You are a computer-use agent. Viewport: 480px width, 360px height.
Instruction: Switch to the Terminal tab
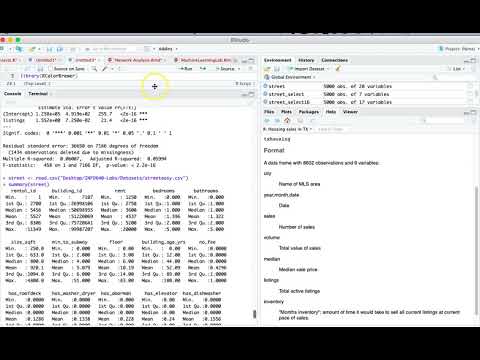tap(38, 94)
